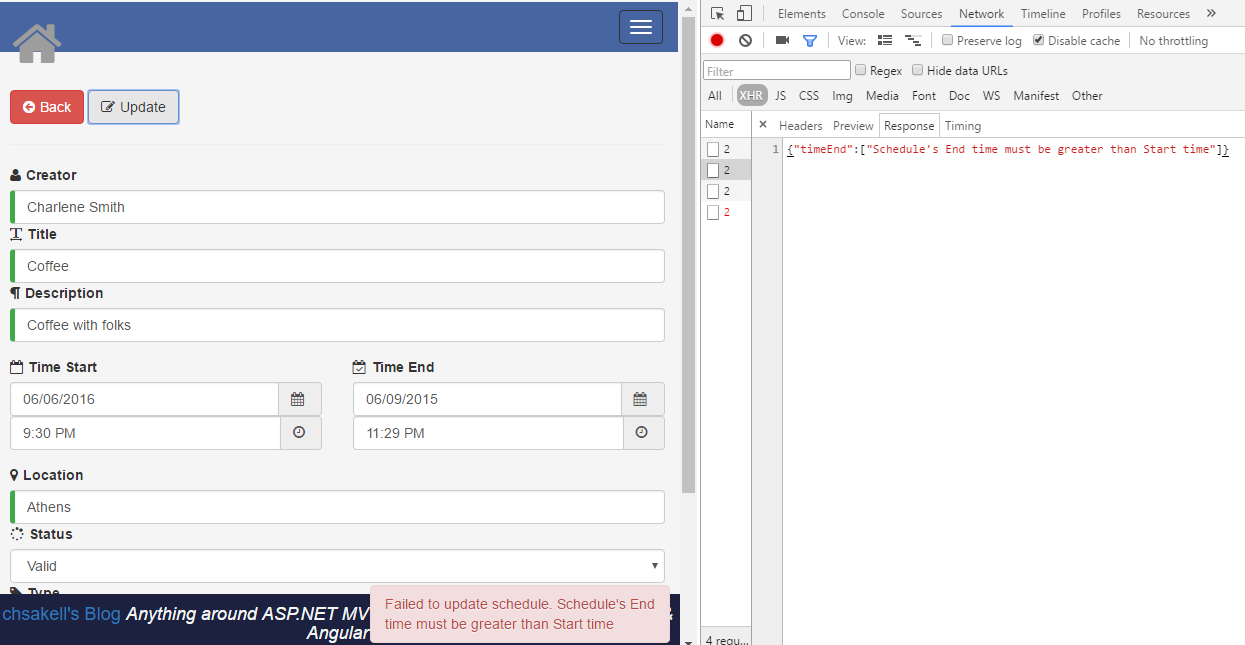Click the red Back button
1245x645 pixels.
click(47, 107)
